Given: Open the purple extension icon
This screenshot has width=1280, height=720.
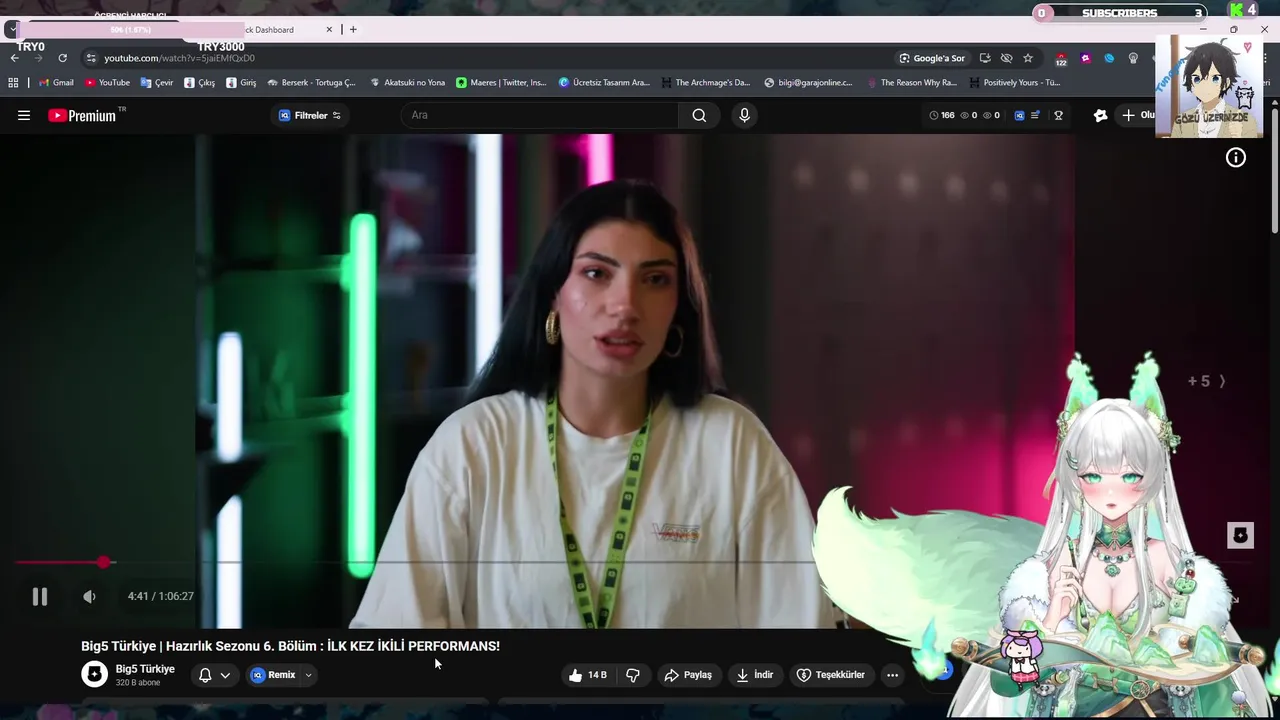Looking at the screenshot, I should click(x=1085, y=58).
